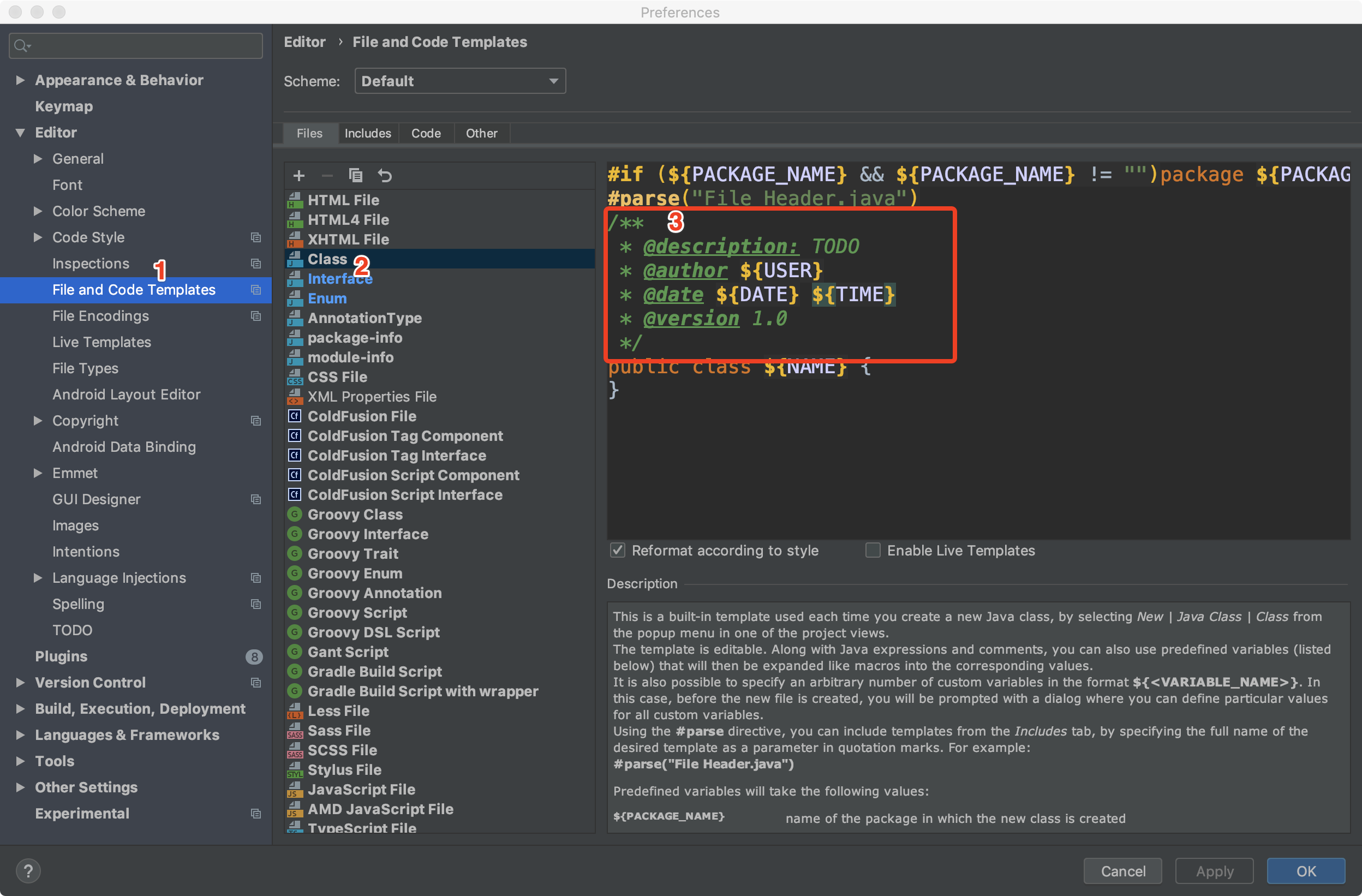Switch to the Includes tab

[367, 133]
